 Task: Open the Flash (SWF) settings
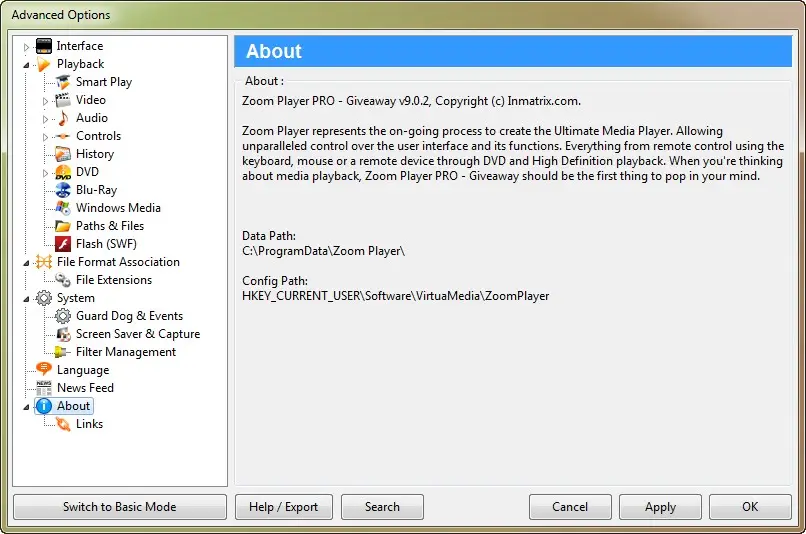[106, 244]
